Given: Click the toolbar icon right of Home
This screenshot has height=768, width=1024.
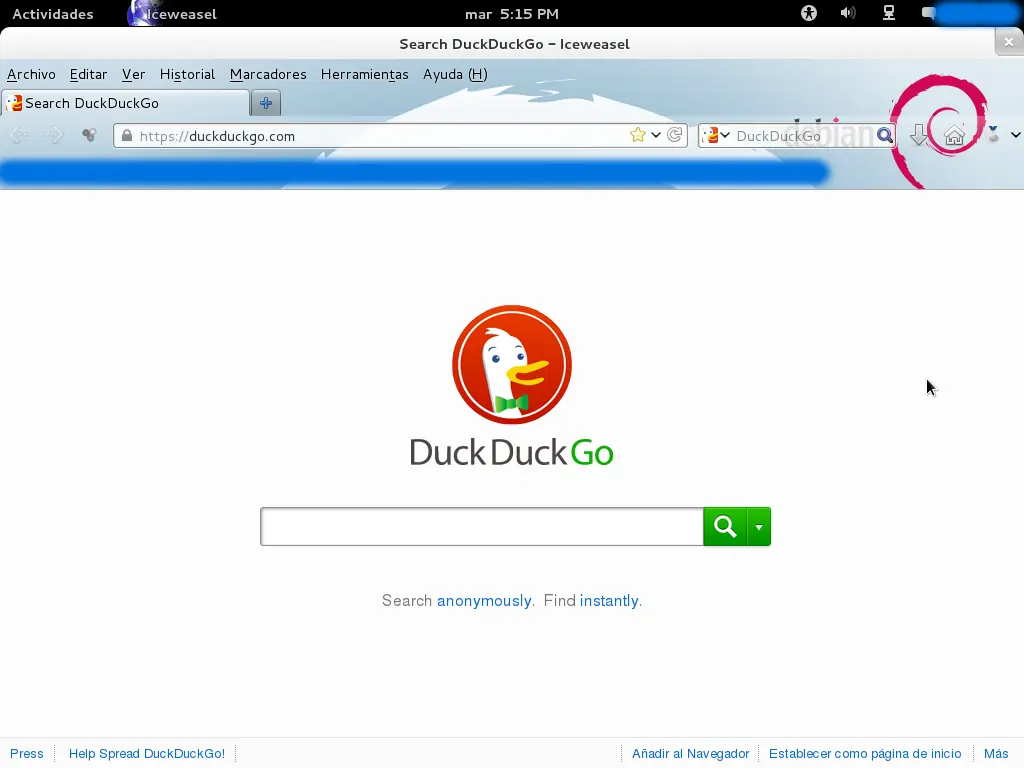Looking at the screenshot, I should pos(993,135).
